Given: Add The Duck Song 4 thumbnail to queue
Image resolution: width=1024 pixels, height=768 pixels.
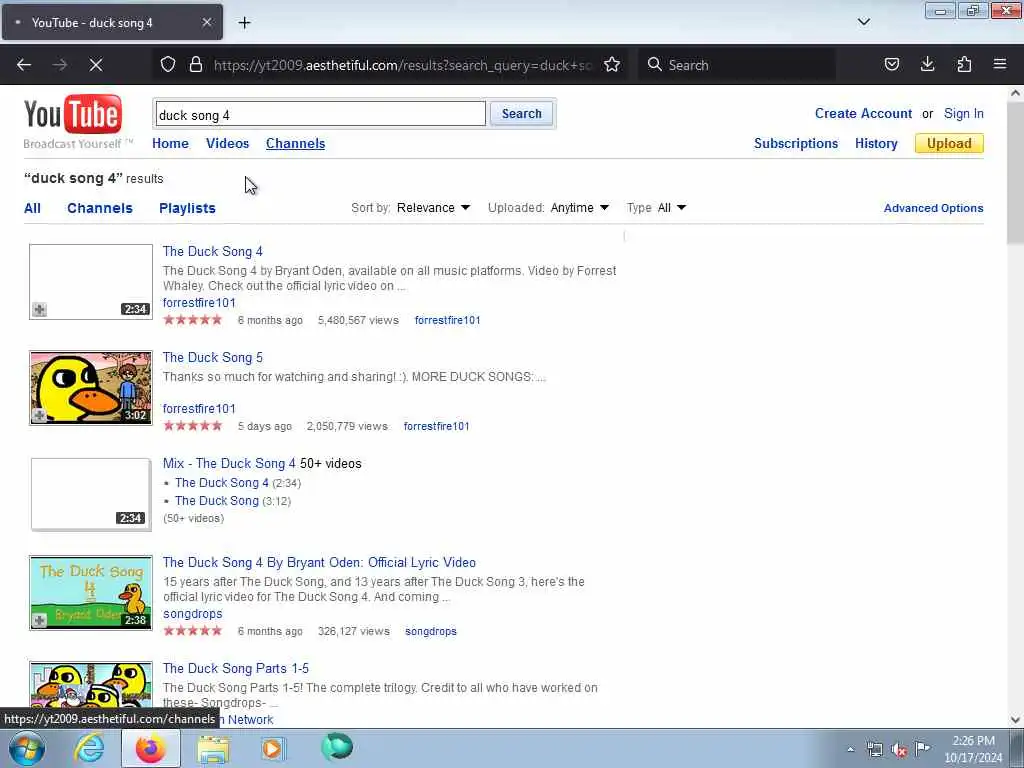Looking at the screenshot, I should (x=39, y=310).
